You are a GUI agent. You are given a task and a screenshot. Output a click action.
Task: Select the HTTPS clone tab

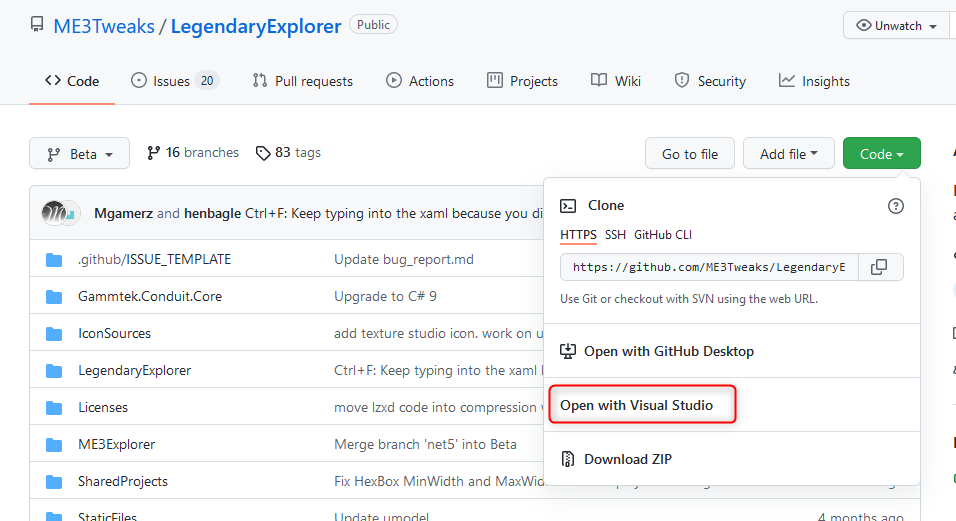[x=578, y=235]
